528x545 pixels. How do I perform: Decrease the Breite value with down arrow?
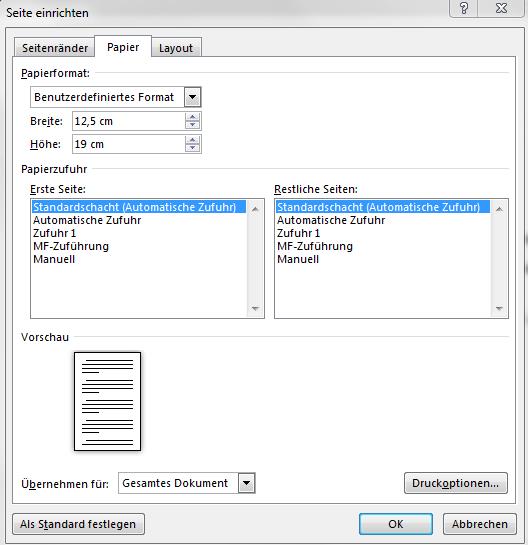(193, 125)
